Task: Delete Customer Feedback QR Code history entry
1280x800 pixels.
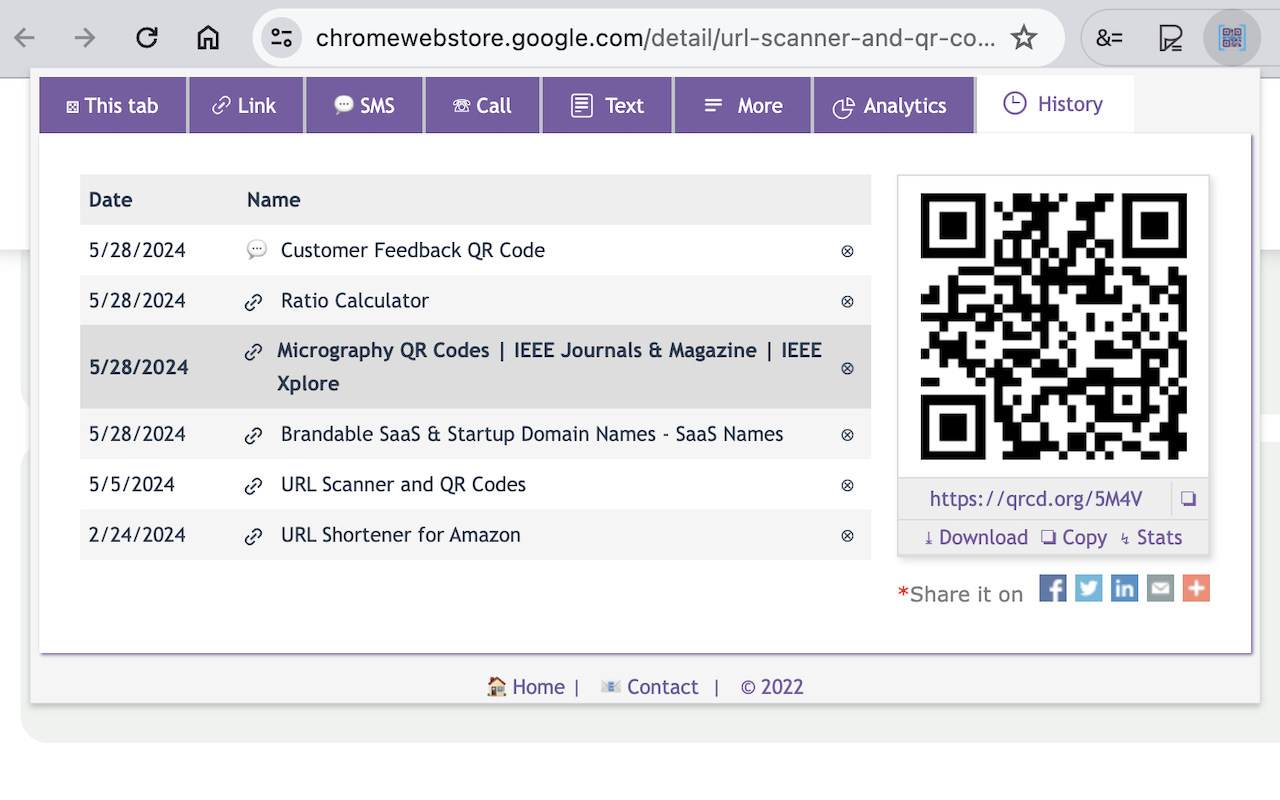Action: tap(847, 251)
